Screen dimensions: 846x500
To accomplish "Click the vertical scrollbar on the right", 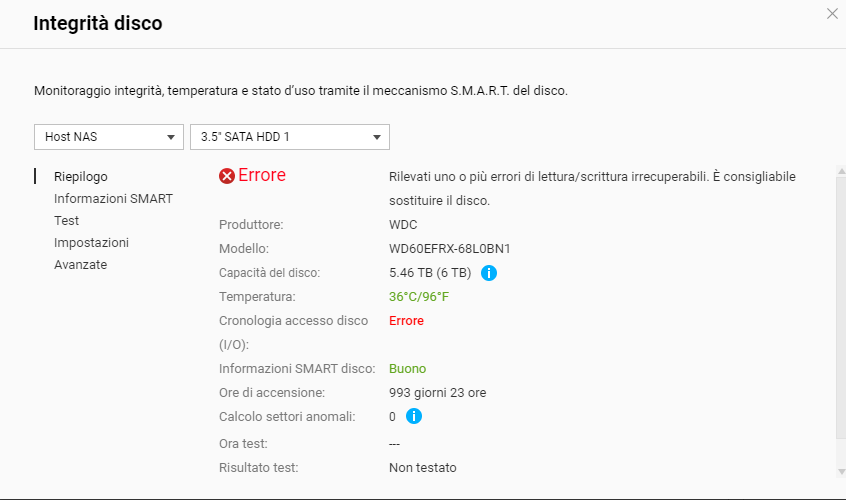I will (x=840, y=300).
